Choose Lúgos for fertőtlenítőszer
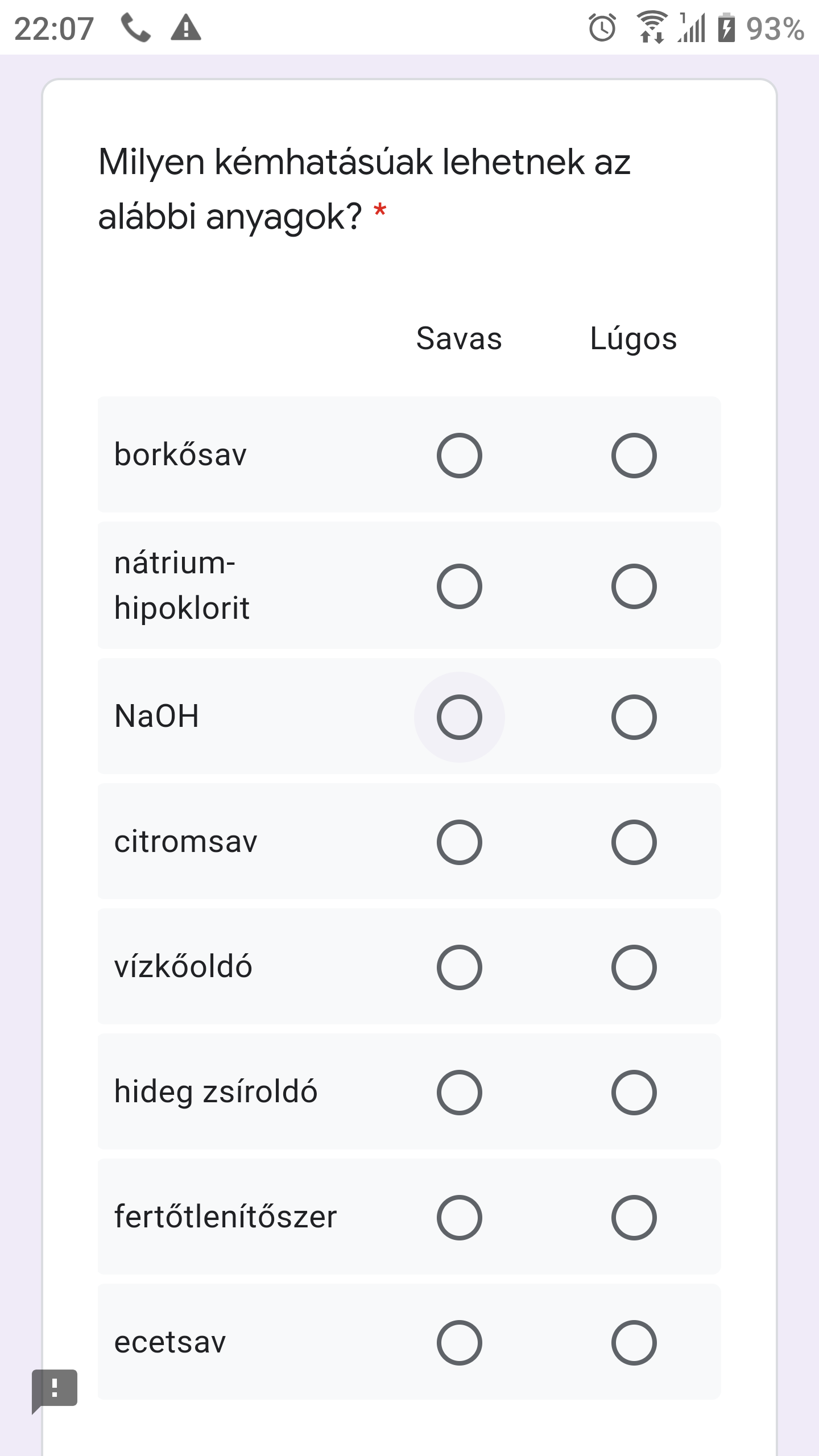 point(634,1218)
